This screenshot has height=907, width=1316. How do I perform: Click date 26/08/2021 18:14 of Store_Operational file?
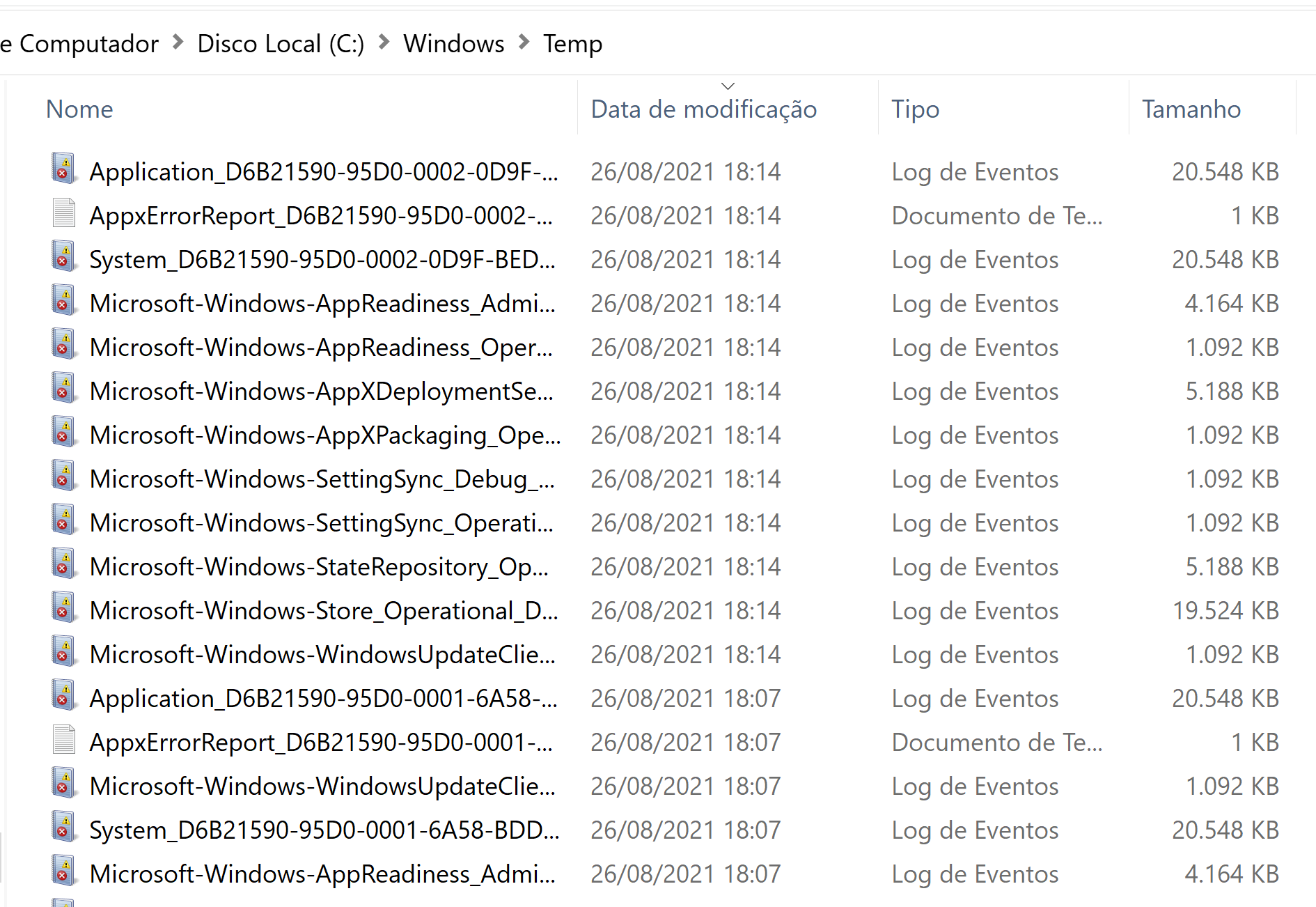(x=686, y=611)
